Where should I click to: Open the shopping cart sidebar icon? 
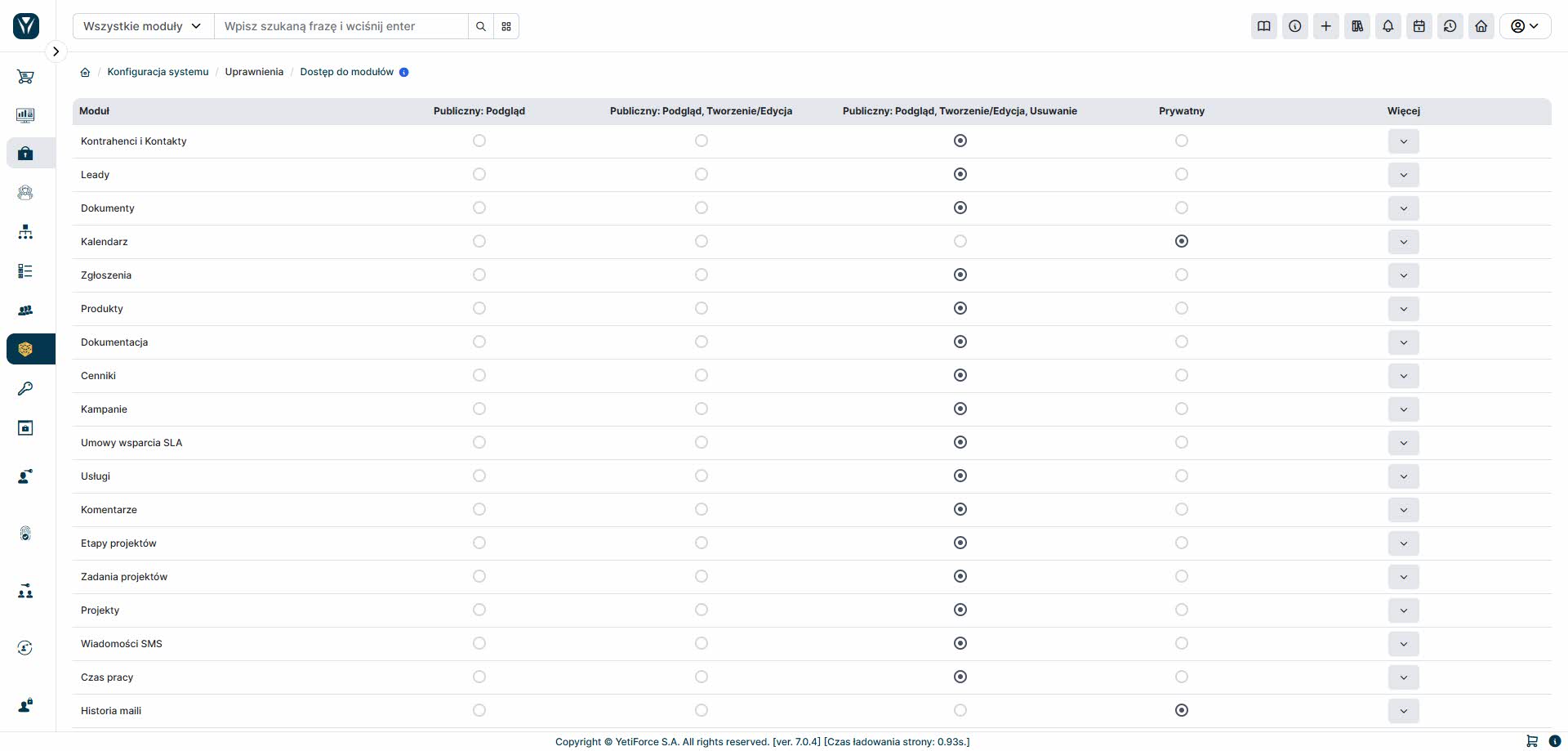25,77
